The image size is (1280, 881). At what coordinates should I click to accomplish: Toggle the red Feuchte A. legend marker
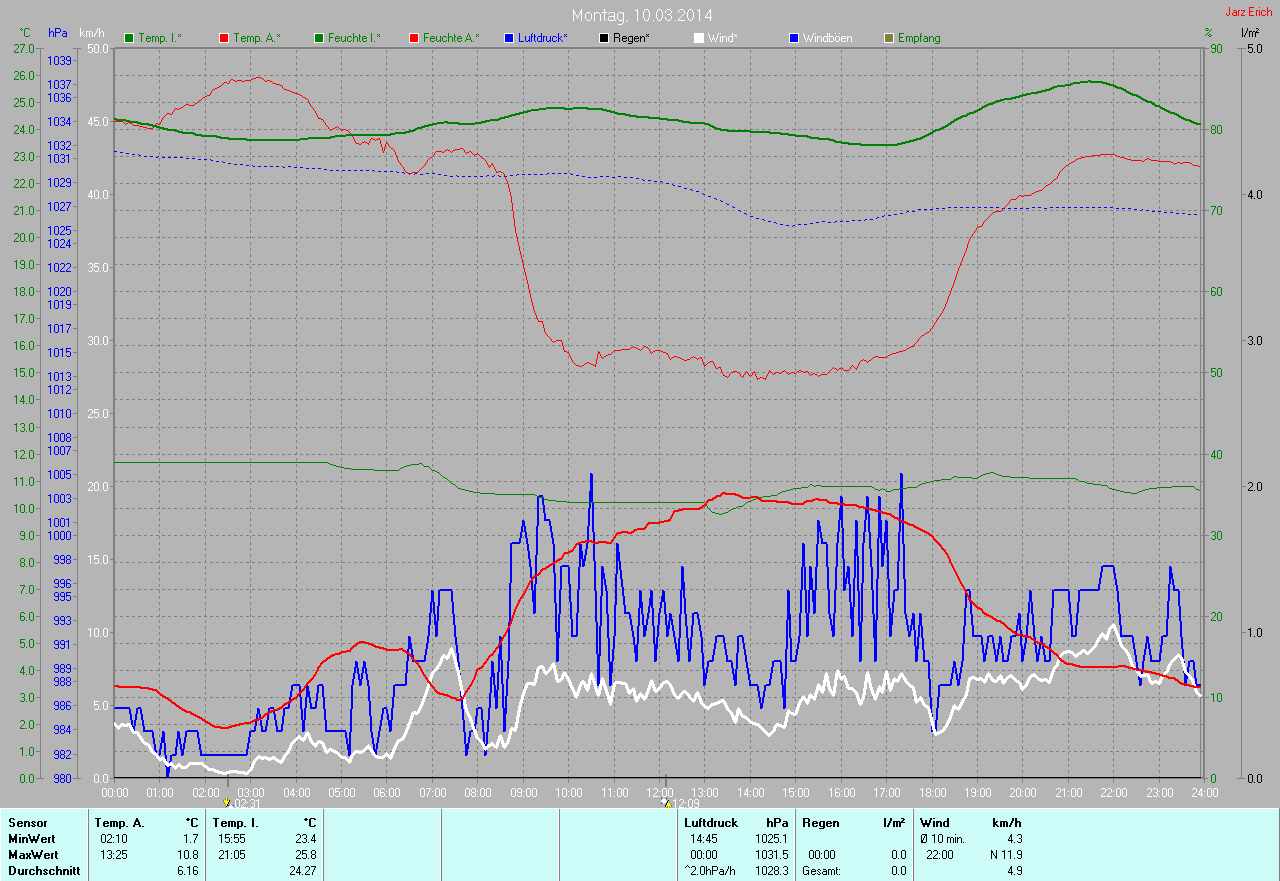click(x=413, y=38)
